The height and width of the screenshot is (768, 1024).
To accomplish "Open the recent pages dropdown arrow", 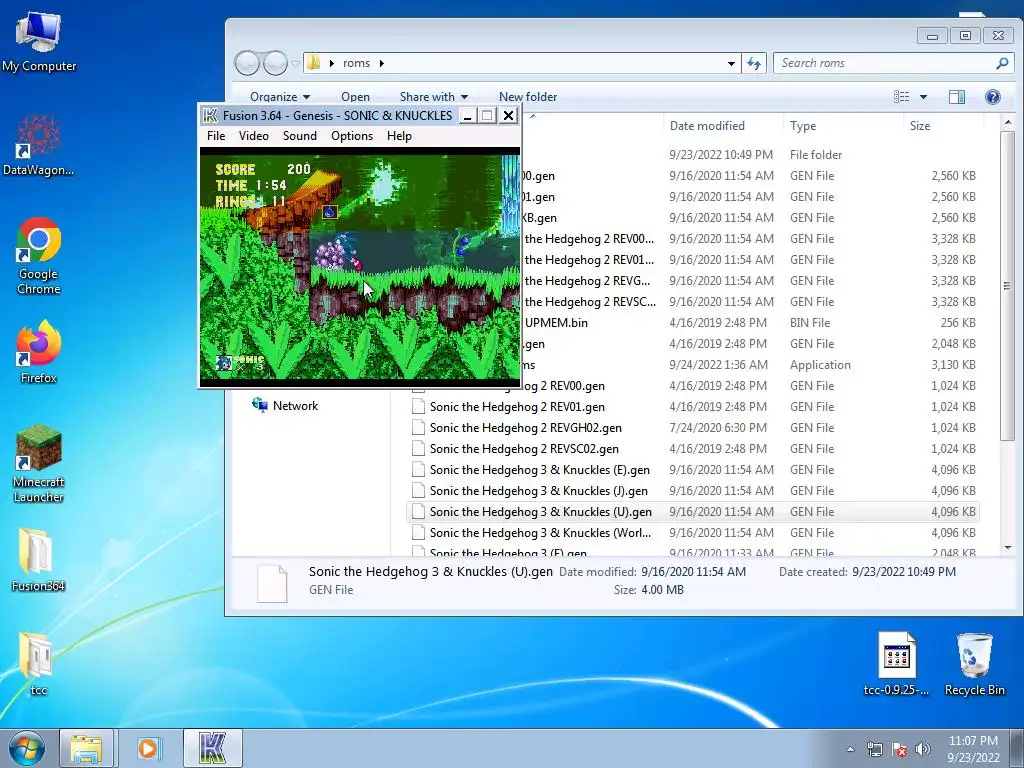I will click(295, 63).
